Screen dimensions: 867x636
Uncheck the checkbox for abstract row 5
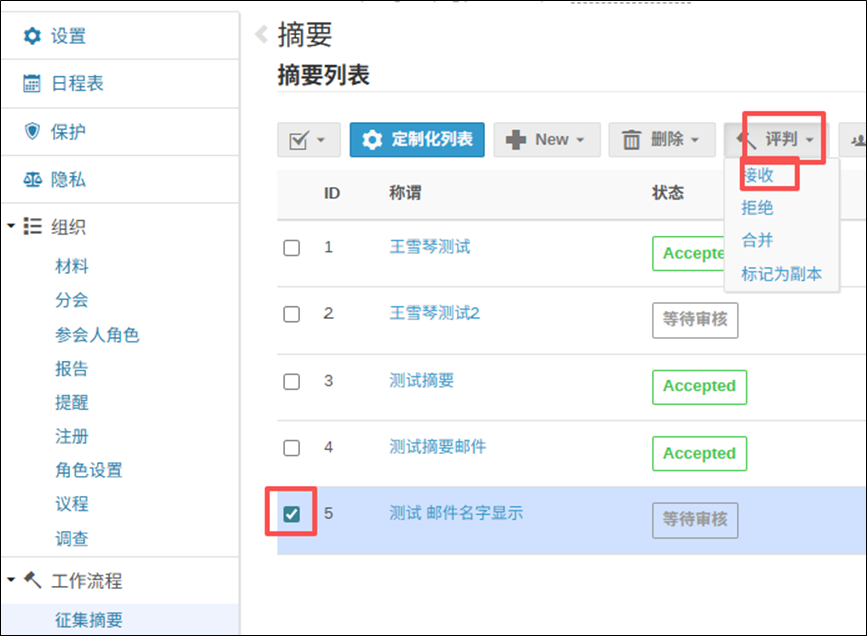(291, 514)
